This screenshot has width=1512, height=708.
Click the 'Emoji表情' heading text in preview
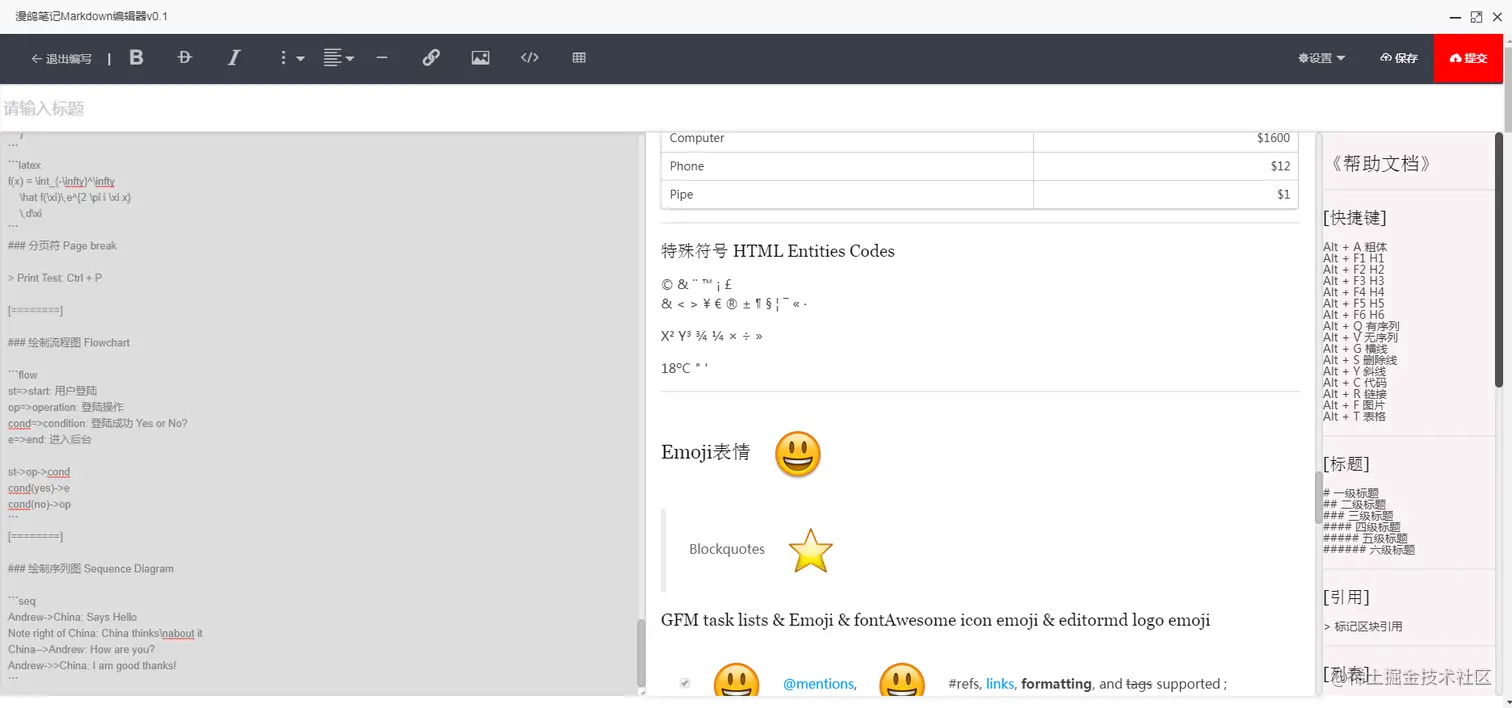click(705, 453)
